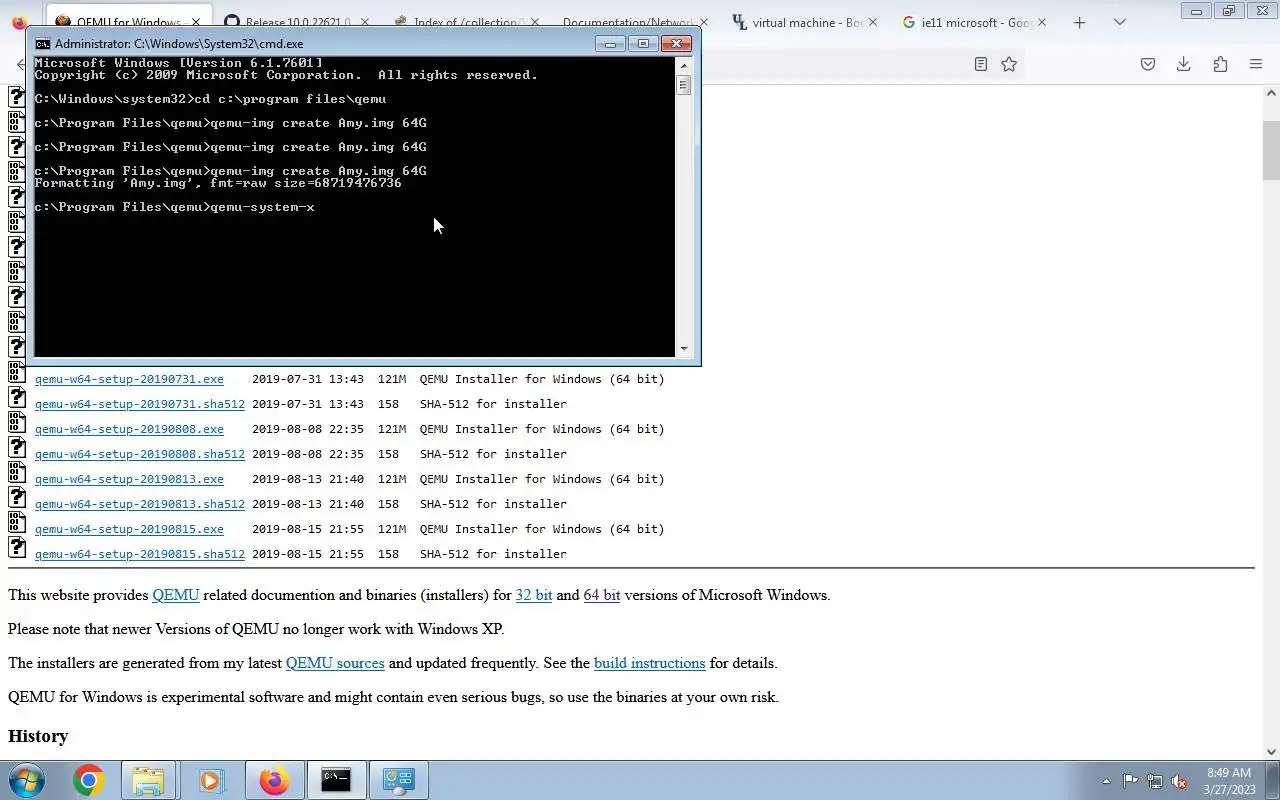The width and height of the screenshot is (1280, 800).
Task: Click file icon beside qemu-w64-setup-20190815.sha512
Action: click(x=17, y=547)
